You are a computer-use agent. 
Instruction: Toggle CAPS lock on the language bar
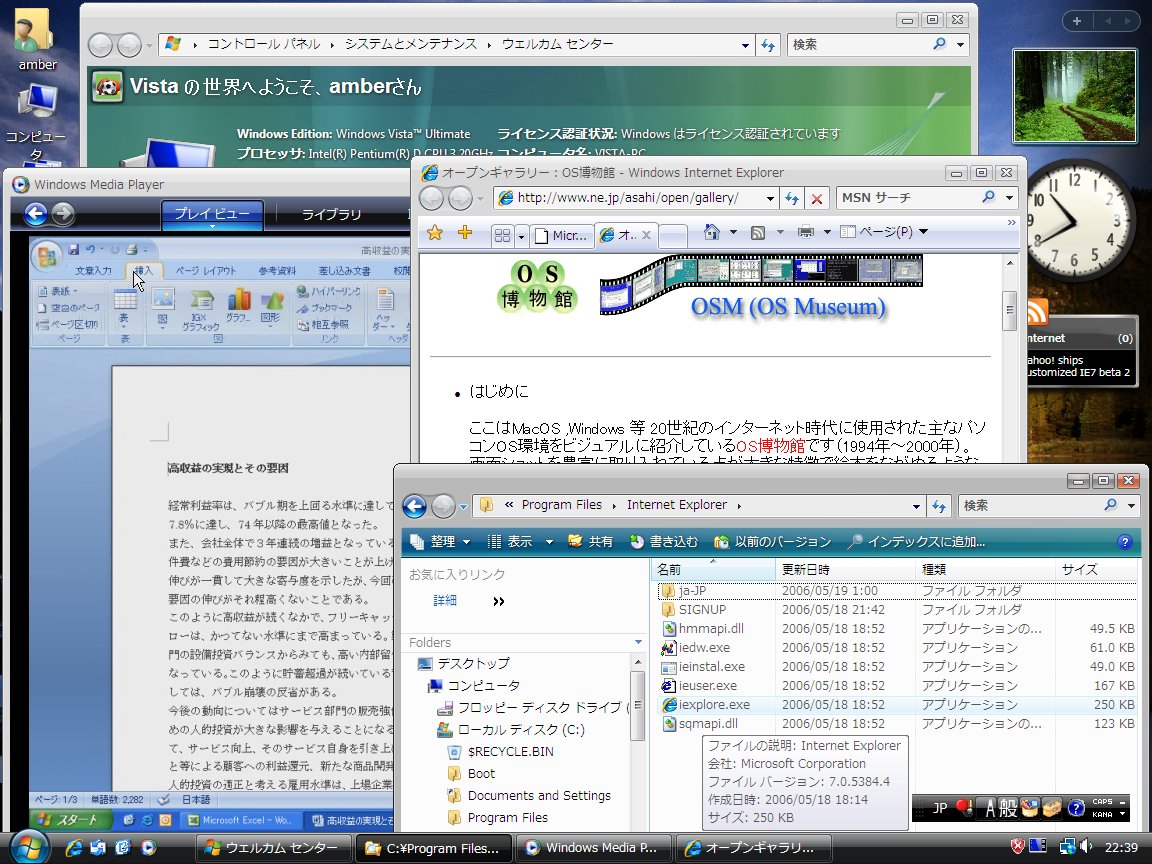(1102, 802)
